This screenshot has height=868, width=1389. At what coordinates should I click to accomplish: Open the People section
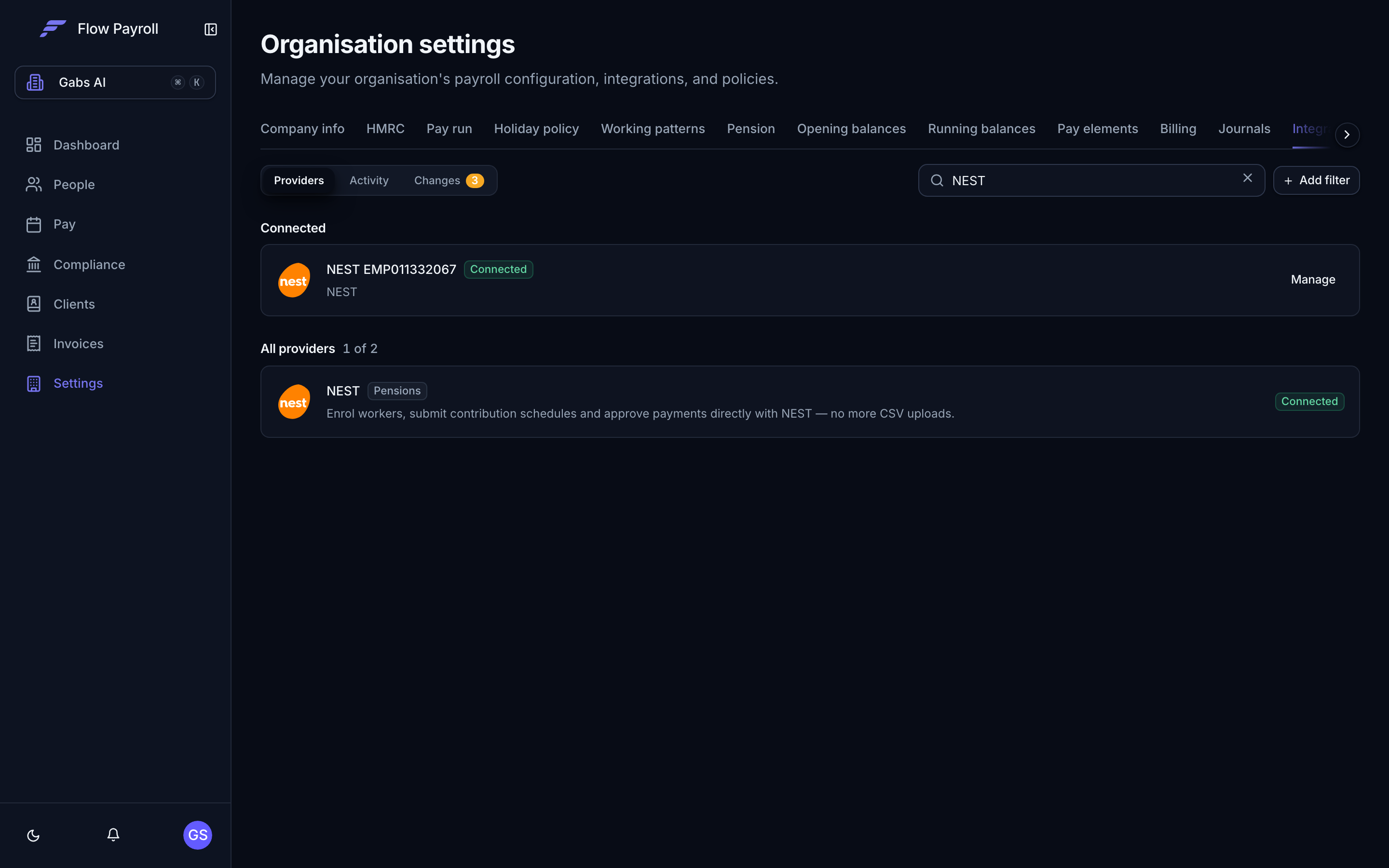pos(60,184)
